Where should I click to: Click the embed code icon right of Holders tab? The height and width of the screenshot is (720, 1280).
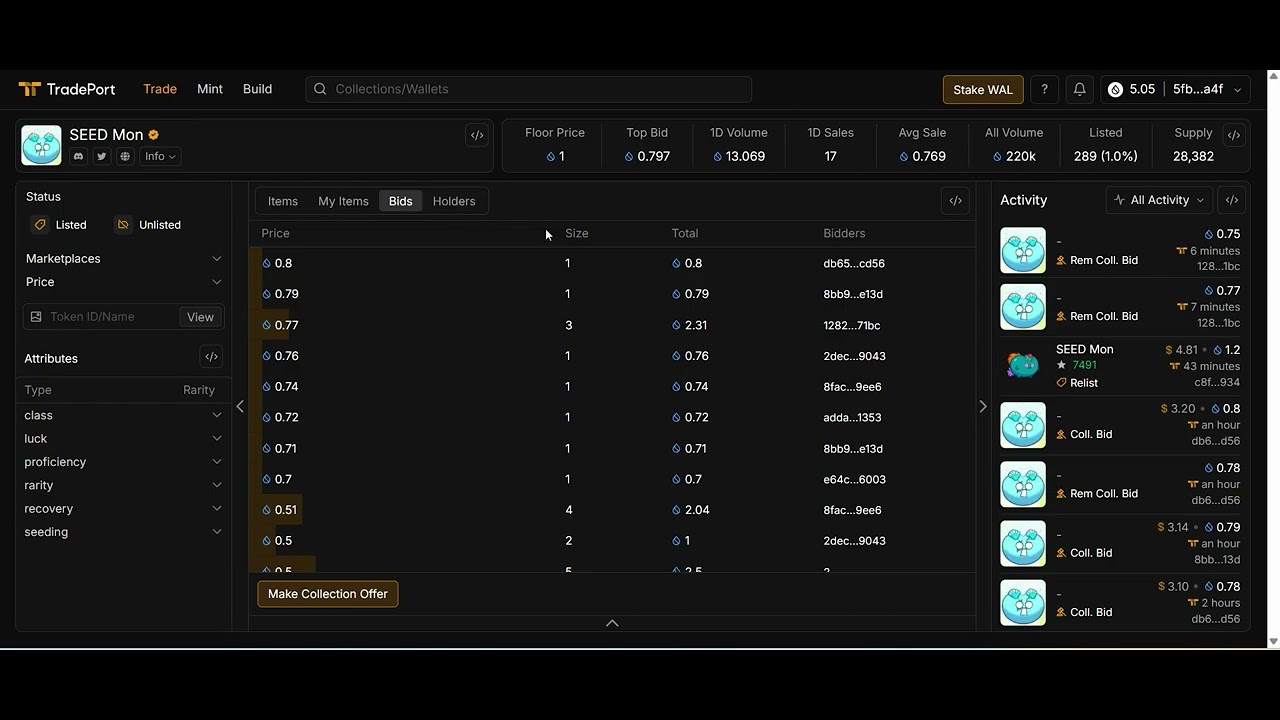(956, 201)
